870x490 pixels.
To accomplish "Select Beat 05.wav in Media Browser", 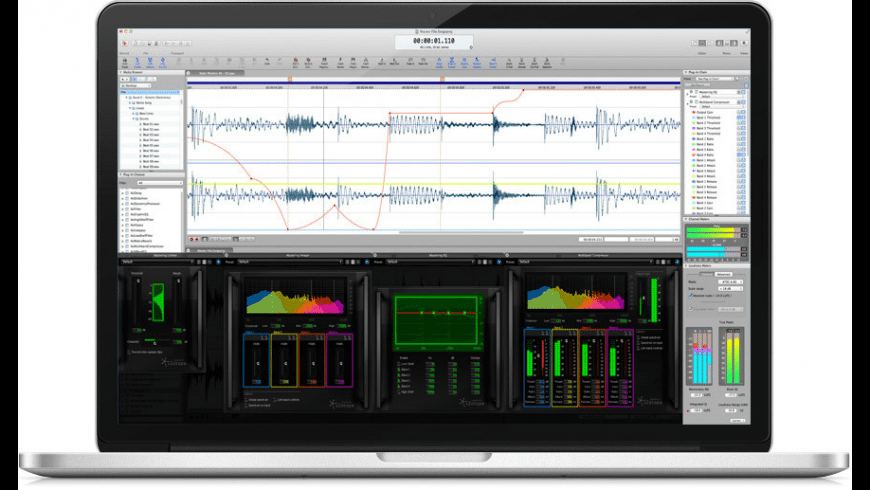I will [150, 145].
